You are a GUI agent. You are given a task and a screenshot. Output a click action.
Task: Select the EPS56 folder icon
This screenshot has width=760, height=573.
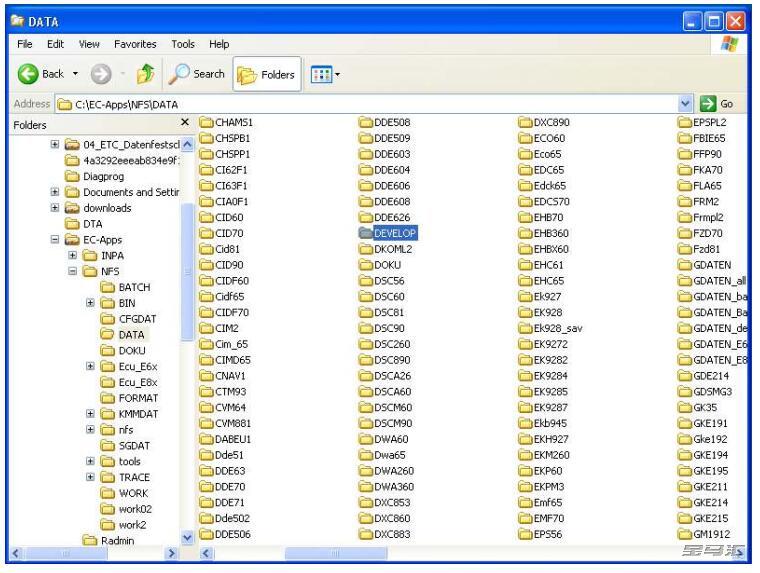tap(525, 534)
